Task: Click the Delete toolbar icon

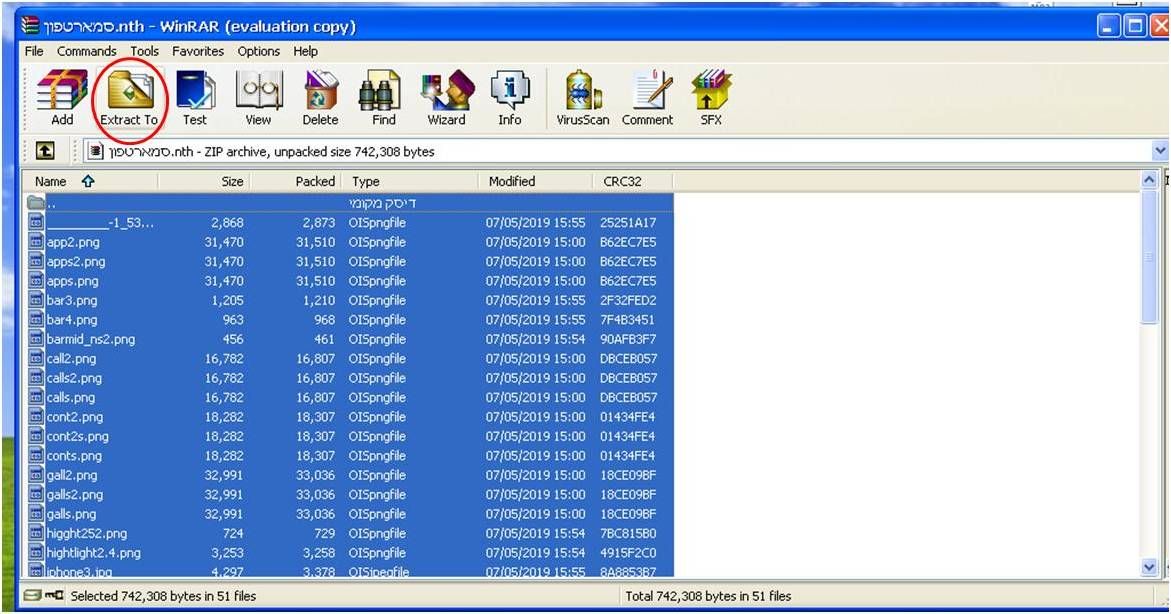Action: (x=320, y=98)
